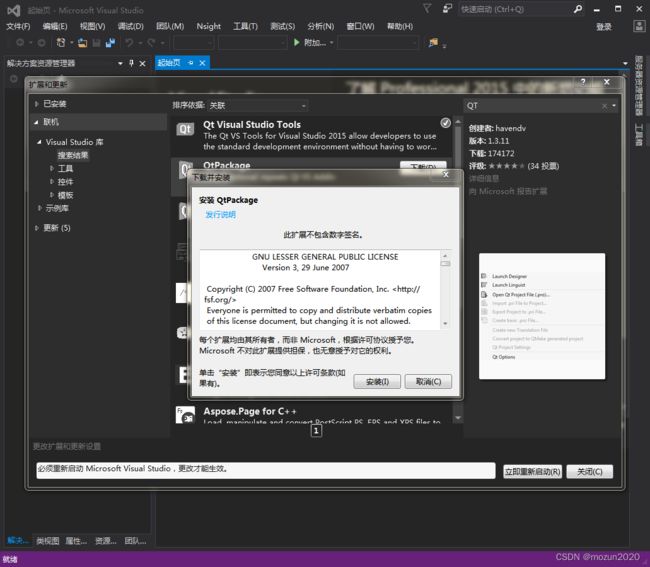Expand the Updates (更新 (5)) node
Viewport: 650px width, 567px height.
pos(36,228)
